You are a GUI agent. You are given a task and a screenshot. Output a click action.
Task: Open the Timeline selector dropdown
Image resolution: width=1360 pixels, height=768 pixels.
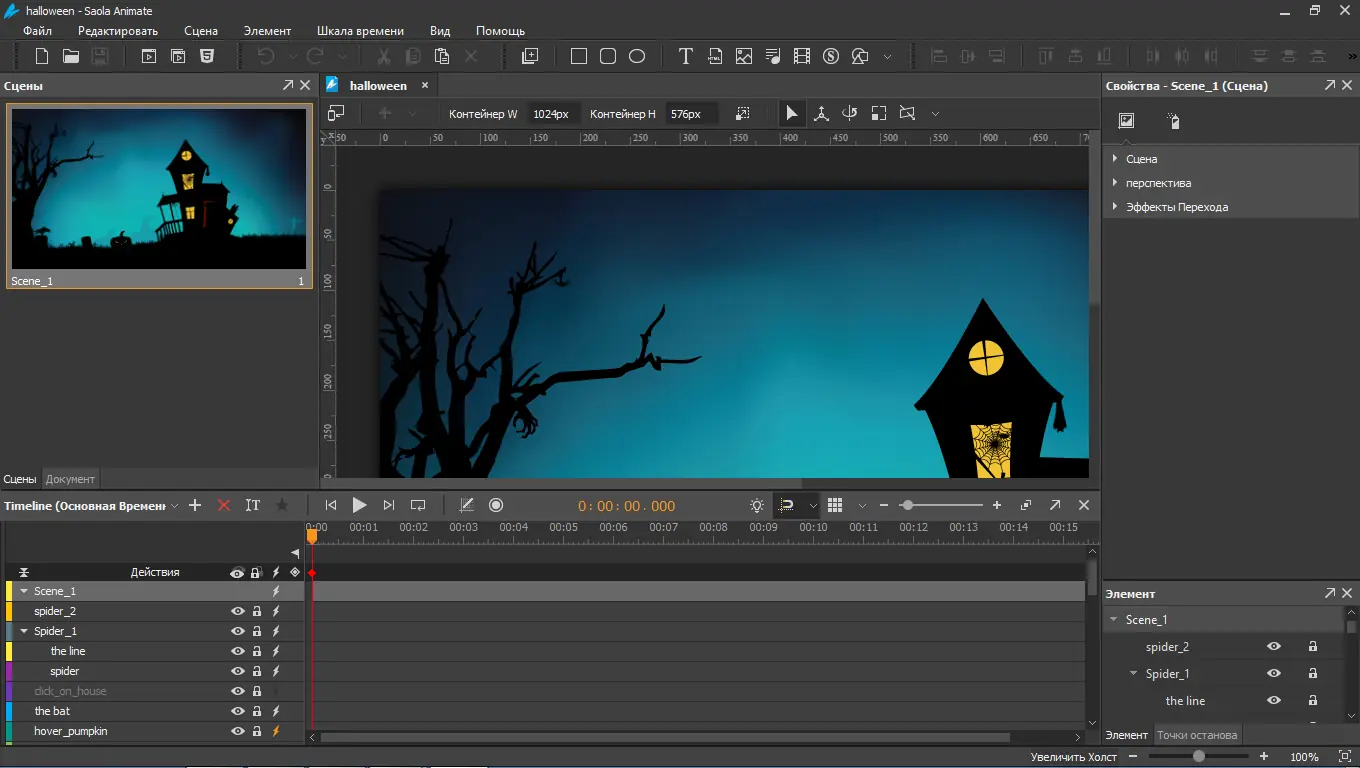pyautogui.click(x=174, y=506)
